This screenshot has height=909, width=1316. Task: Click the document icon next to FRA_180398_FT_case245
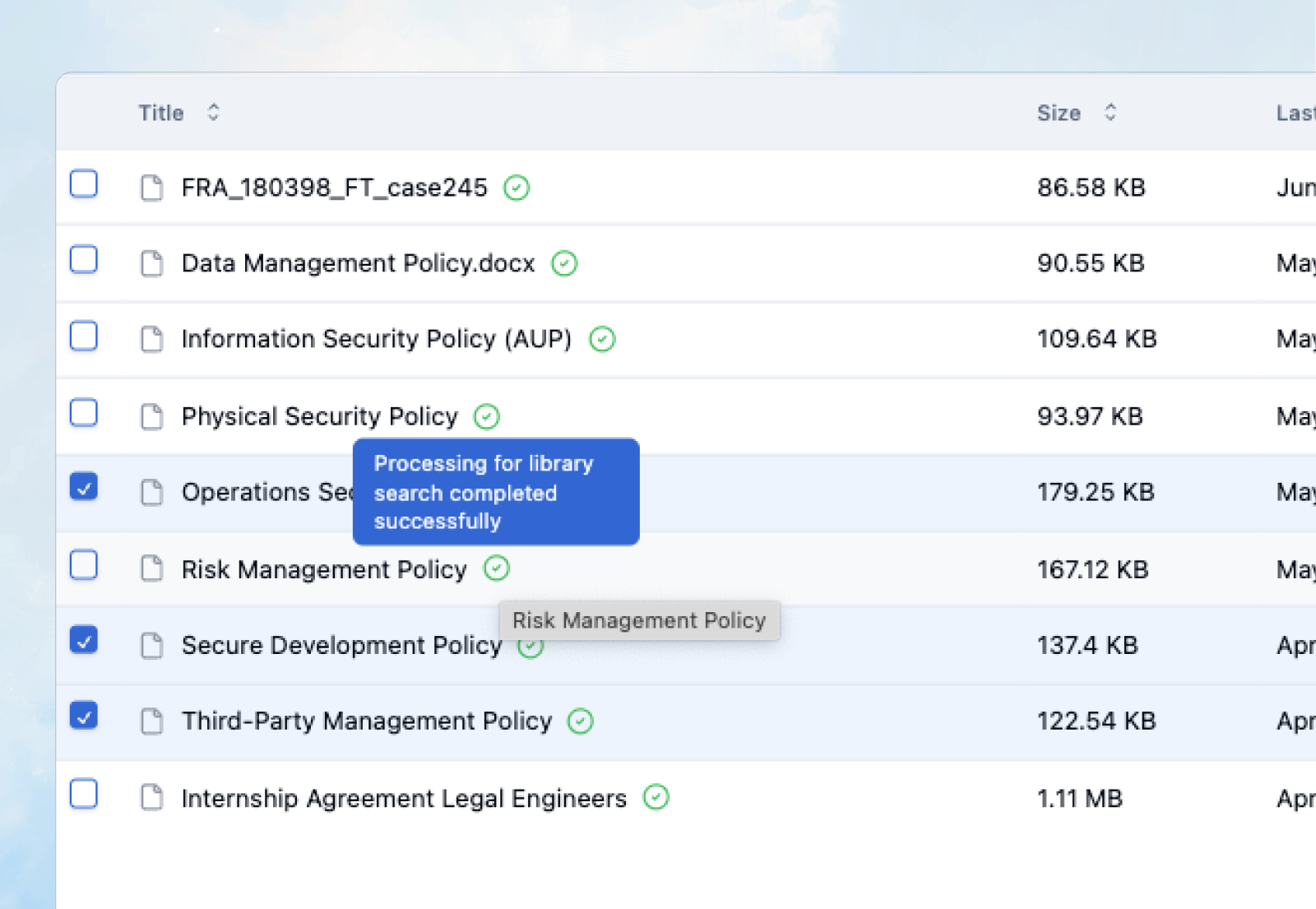coord(151,187)
